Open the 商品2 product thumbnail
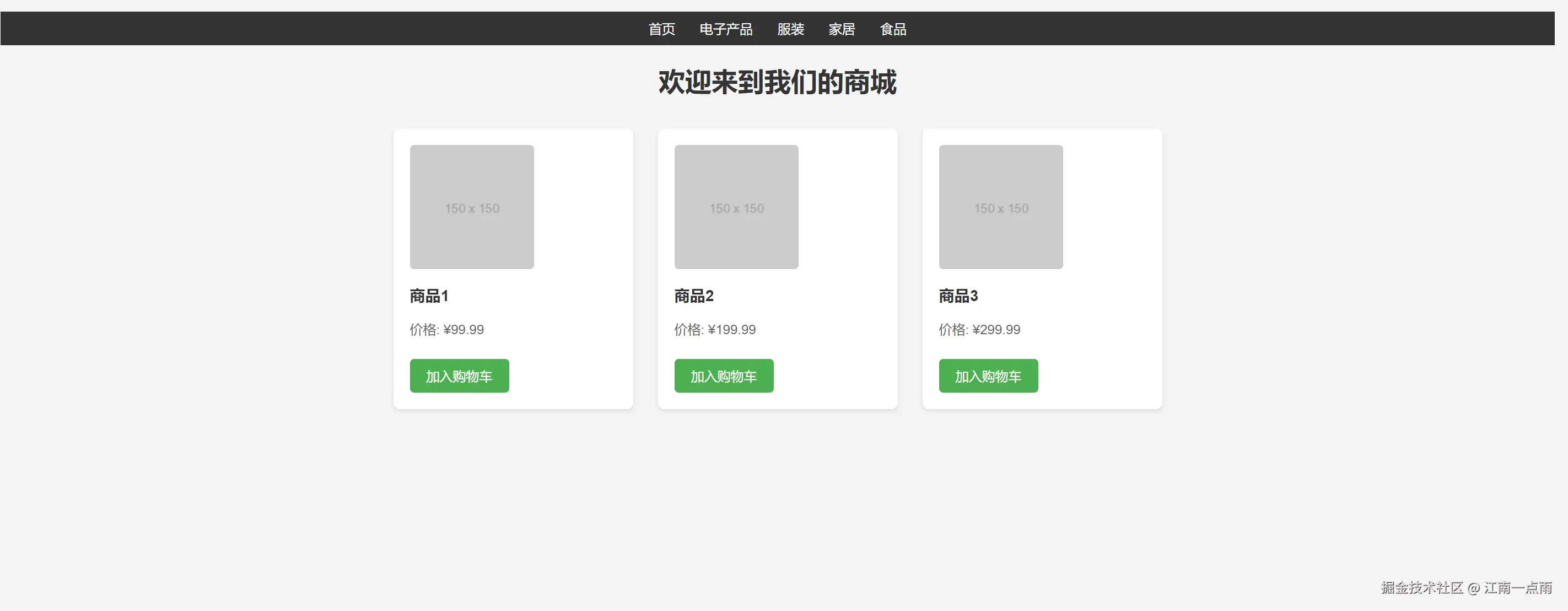The height and width of the screenshot is (611, 1568). click(x=736, y=207)
